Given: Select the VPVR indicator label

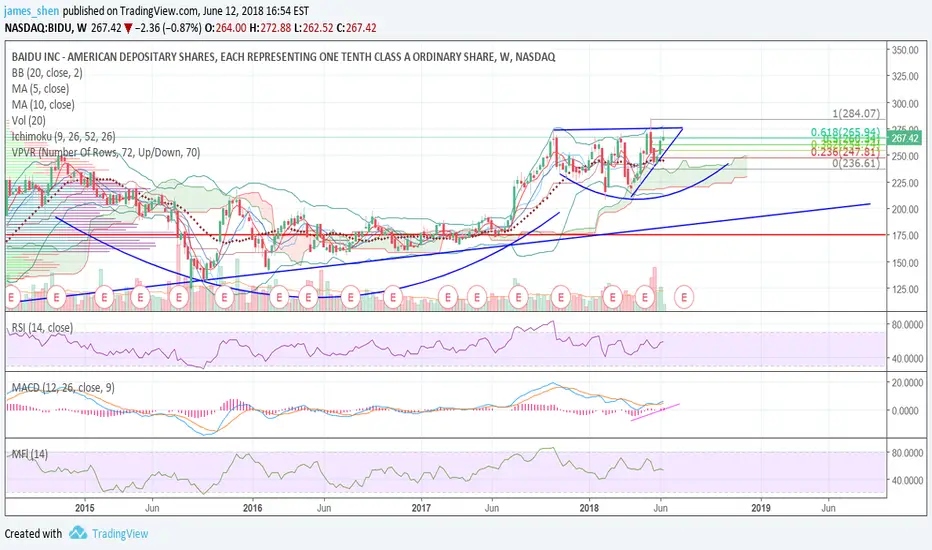Looking at the screenshot, I should [x=106, y=153].
